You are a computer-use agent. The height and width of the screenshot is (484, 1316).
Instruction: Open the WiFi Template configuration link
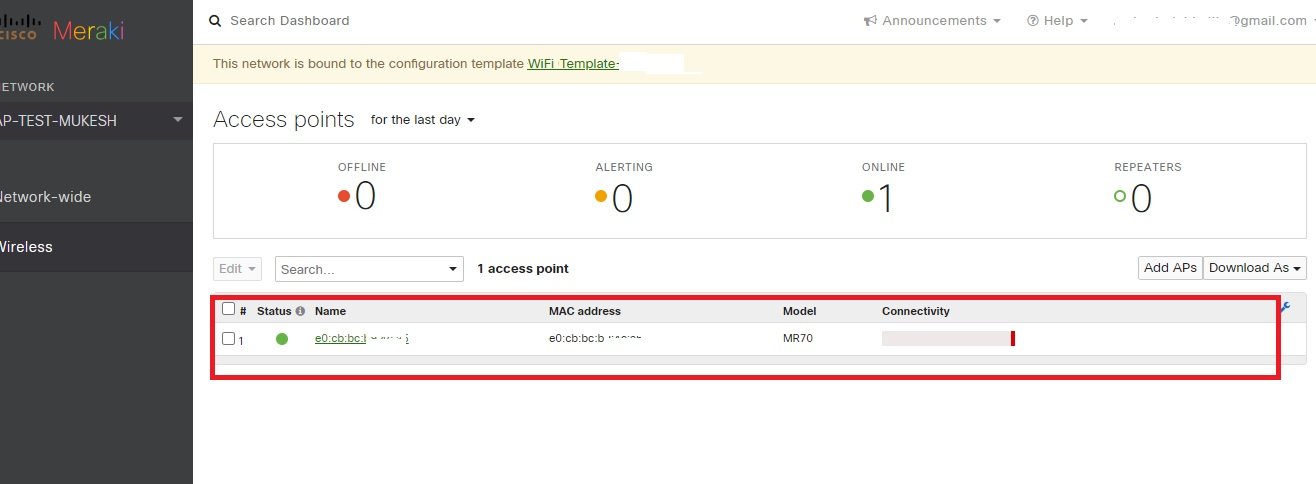pos(573,64)
